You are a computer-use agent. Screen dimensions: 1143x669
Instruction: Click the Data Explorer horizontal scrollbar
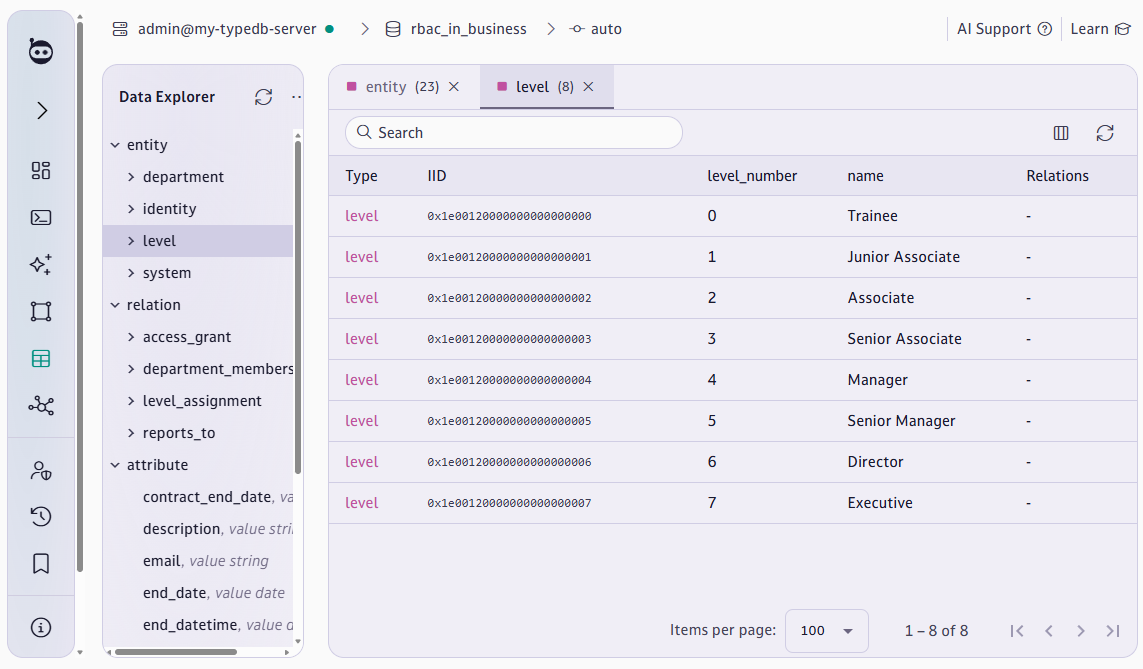176,652
